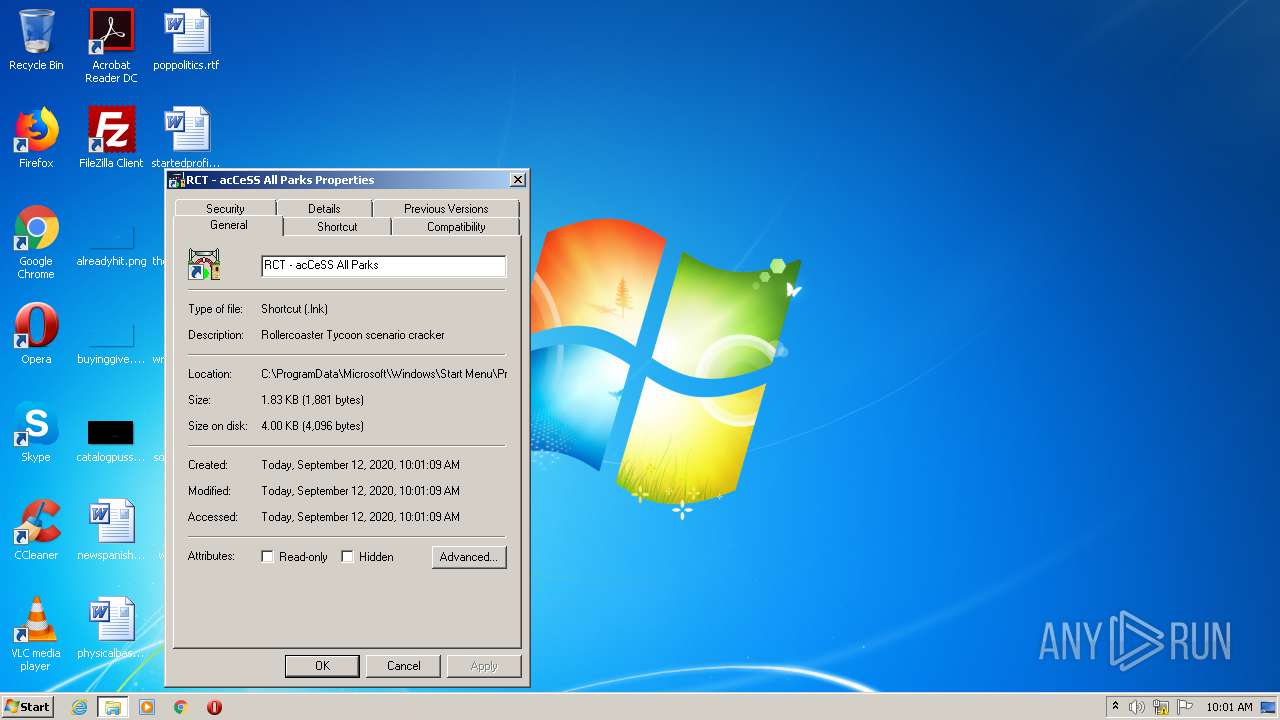Click the shortcut name field "RCT - acCeSS All Parks"

click(384, 266)
